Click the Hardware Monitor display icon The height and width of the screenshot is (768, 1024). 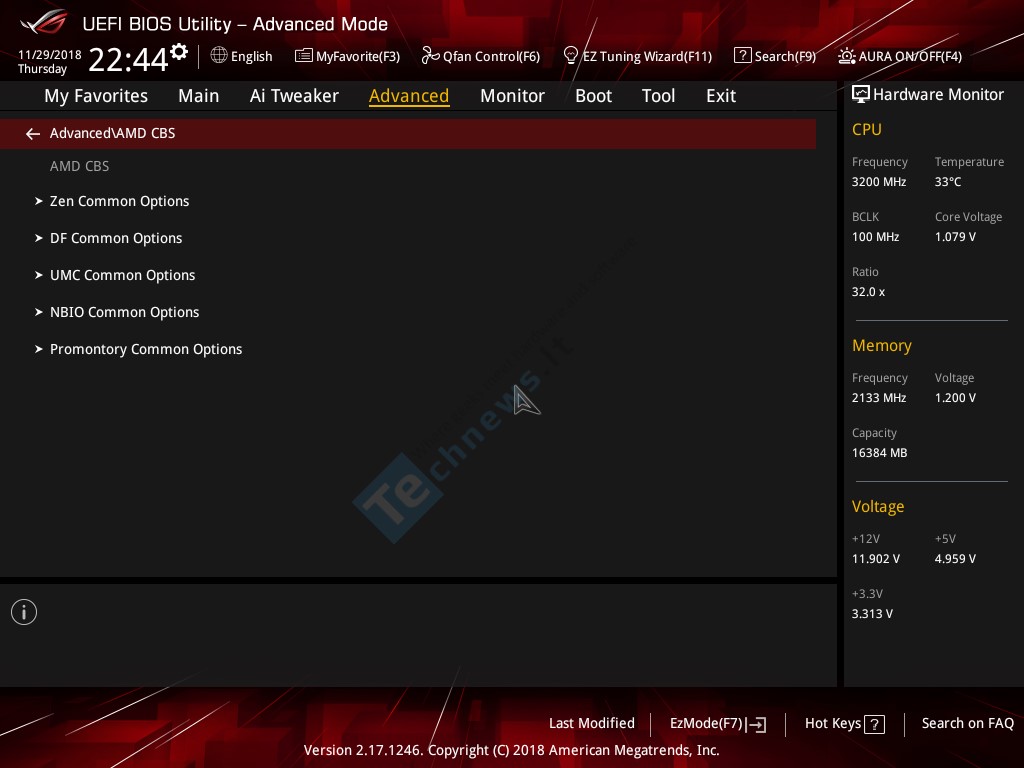(x=861, y=95)
